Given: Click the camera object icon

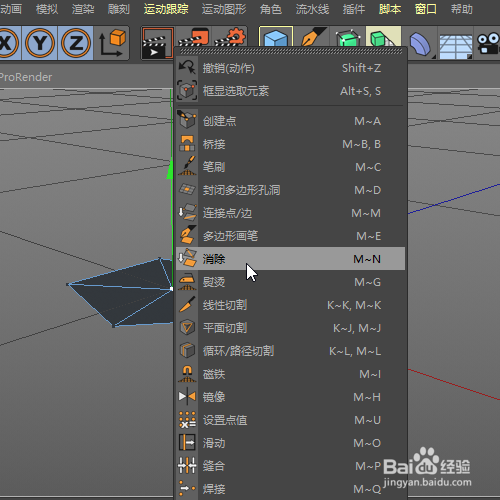Looking at the screenshot, I should tap(487, 44).
